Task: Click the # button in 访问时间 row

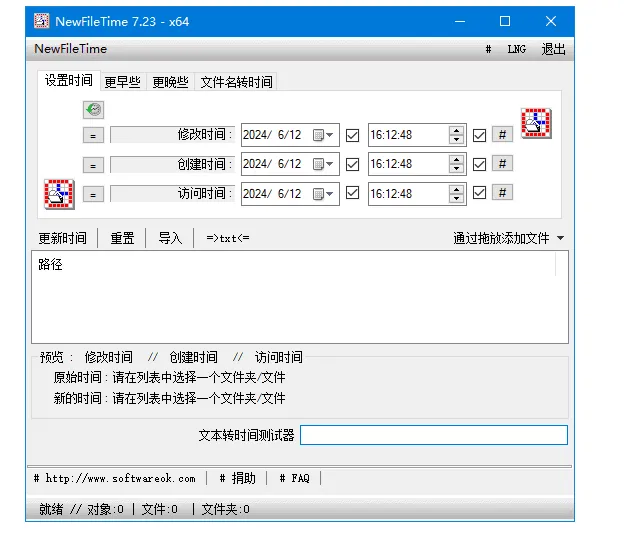Action: pyautogui.click(x=502, y=193)
